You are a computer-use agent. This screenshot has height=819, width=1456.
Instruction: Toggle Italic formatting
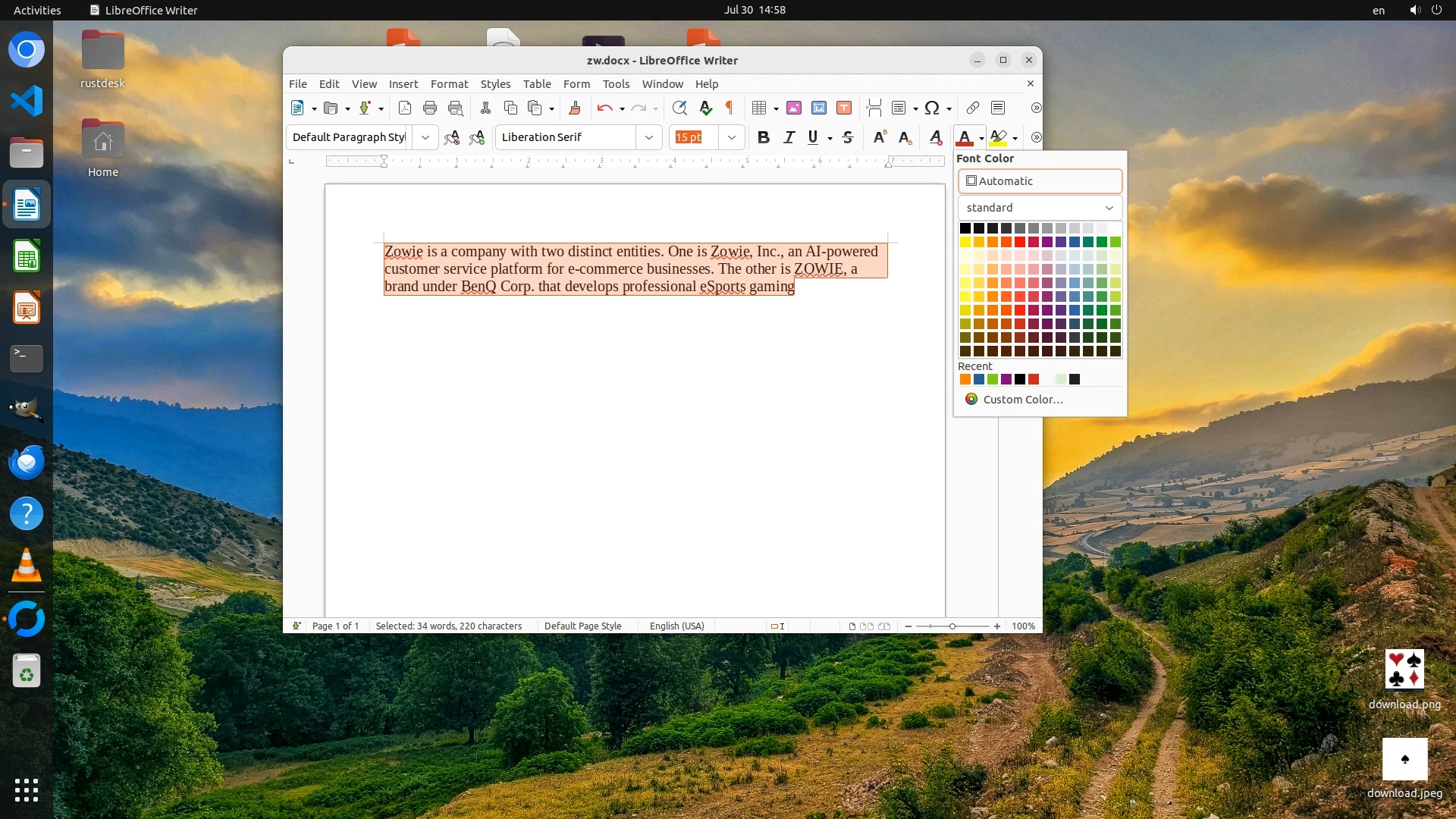click(789, 137)
